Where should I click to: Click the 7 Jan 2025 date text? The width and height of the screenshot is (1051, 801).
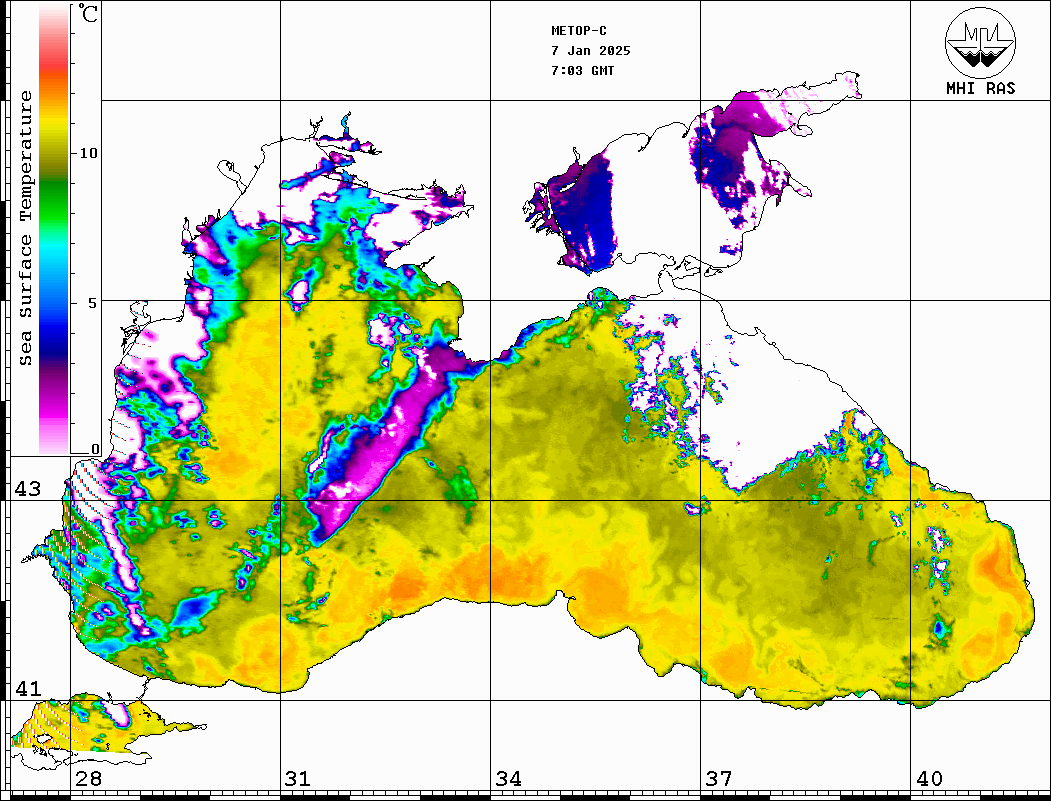(590, 51)
